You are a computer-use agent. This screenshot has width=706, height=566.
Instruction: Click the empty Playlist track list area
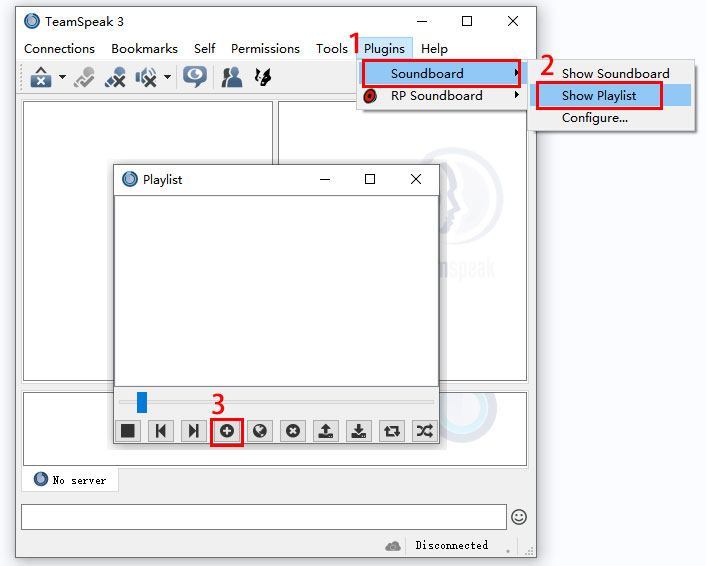point(276,291)
